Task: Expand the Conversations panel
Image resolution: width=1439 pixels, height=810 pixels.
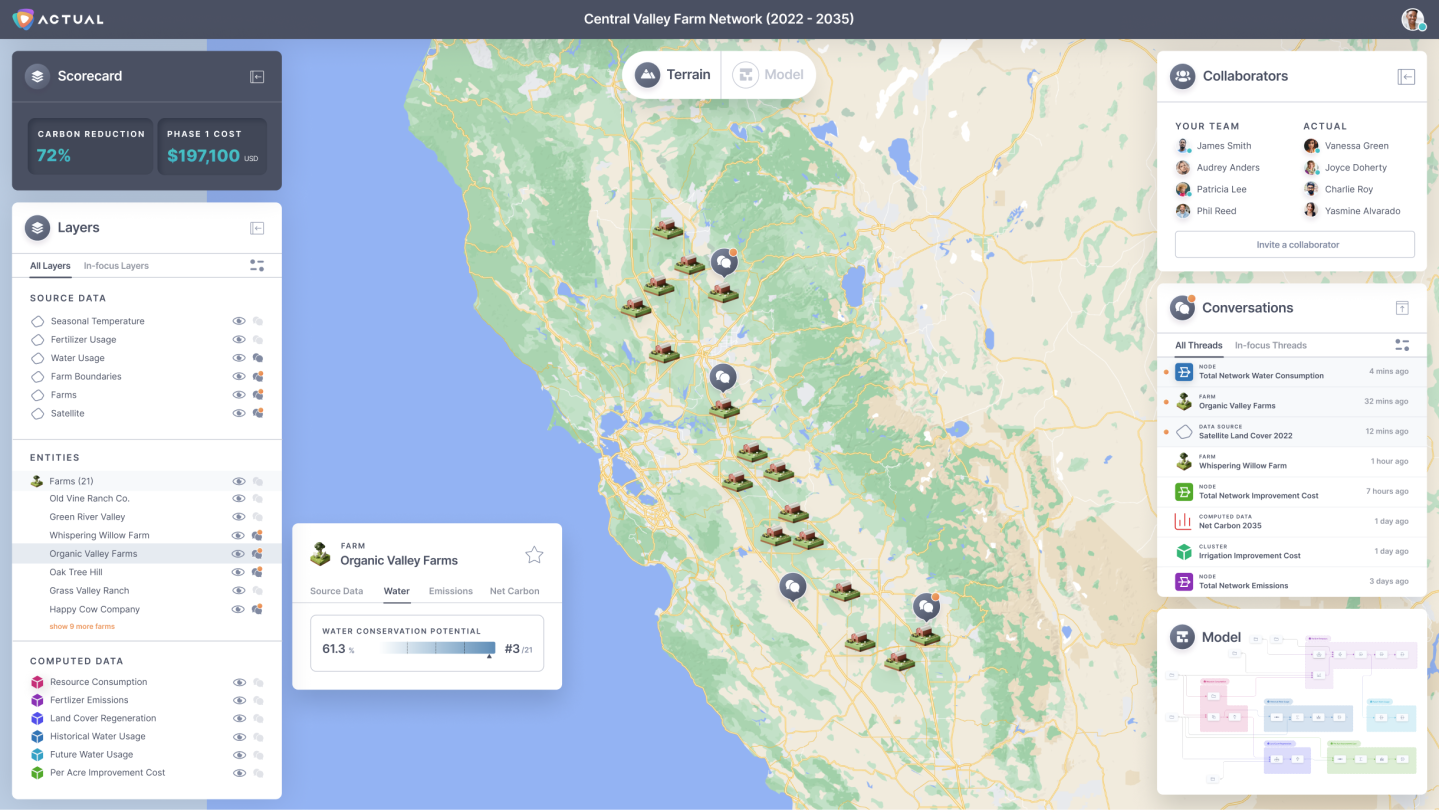Action: pos(1402,308)
